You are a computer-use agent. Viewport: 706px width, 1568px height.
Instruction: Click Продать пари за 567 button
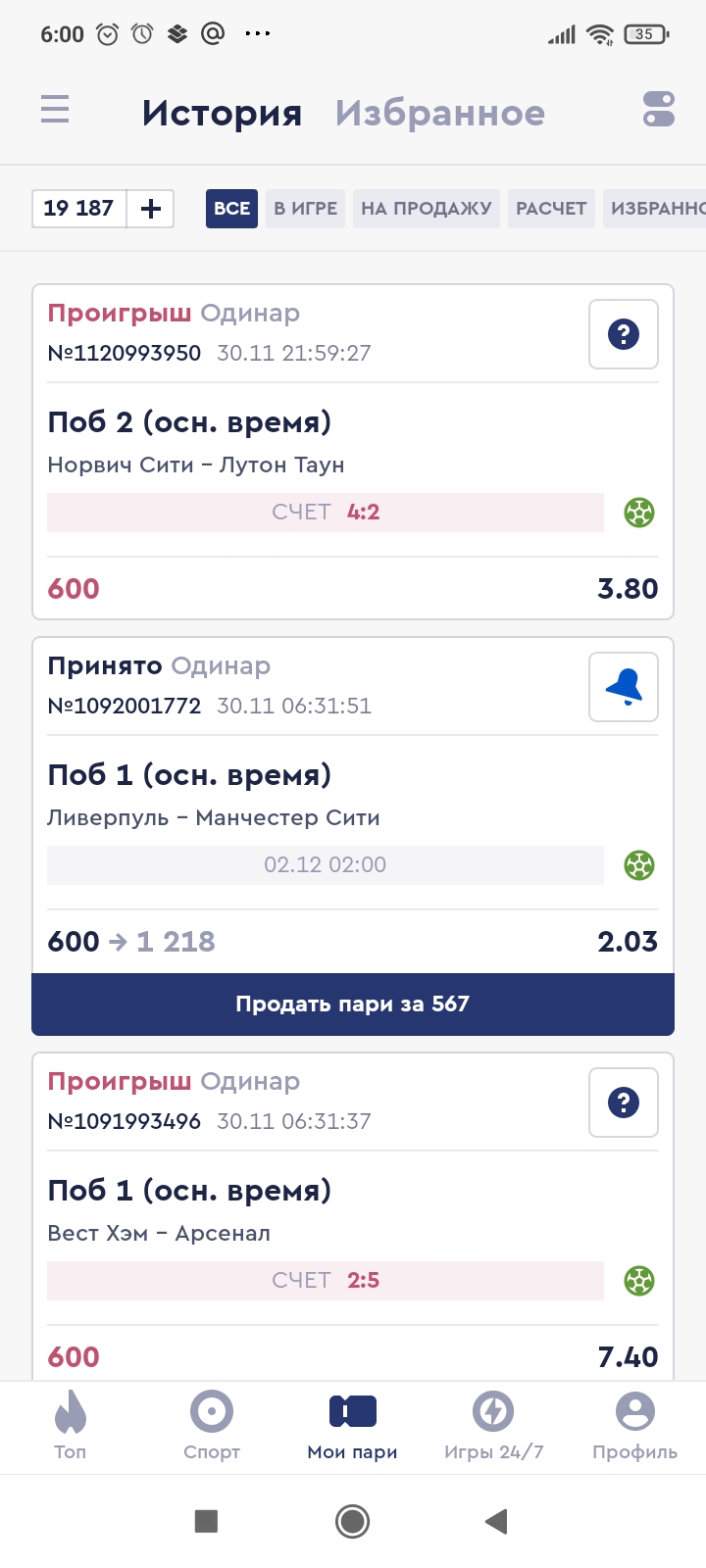coord(353,1004)
